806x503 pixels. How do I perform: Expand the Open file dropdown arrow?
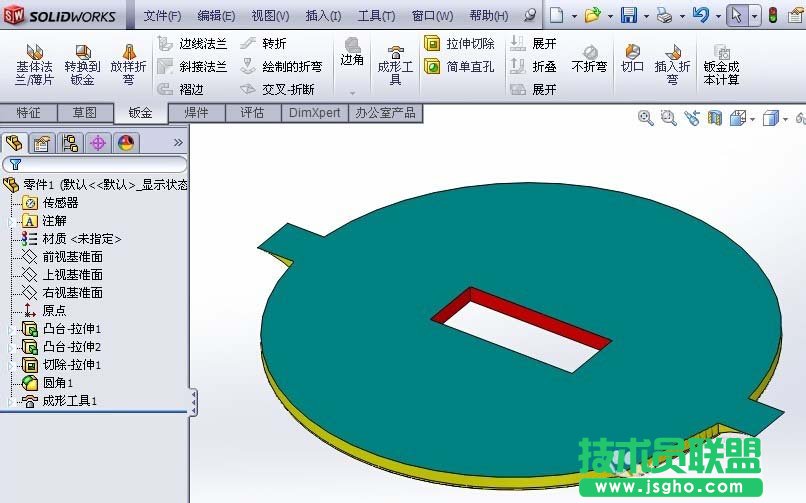(x=610, y=16)
